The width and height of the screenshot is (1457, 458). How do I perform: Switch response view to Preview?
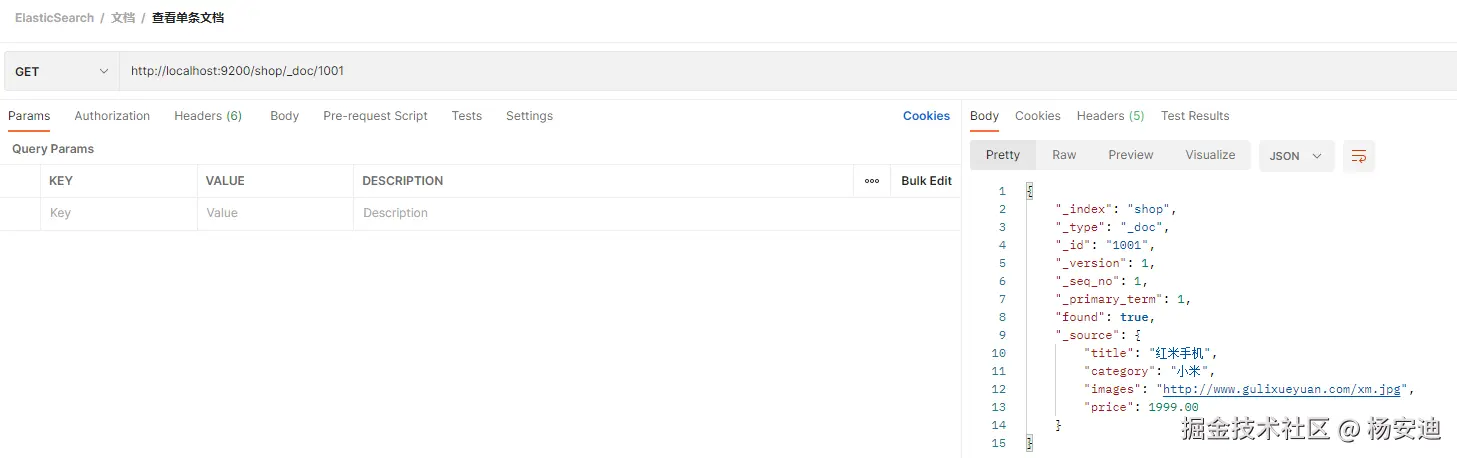pyautogui.click(x=1130, y=155)
